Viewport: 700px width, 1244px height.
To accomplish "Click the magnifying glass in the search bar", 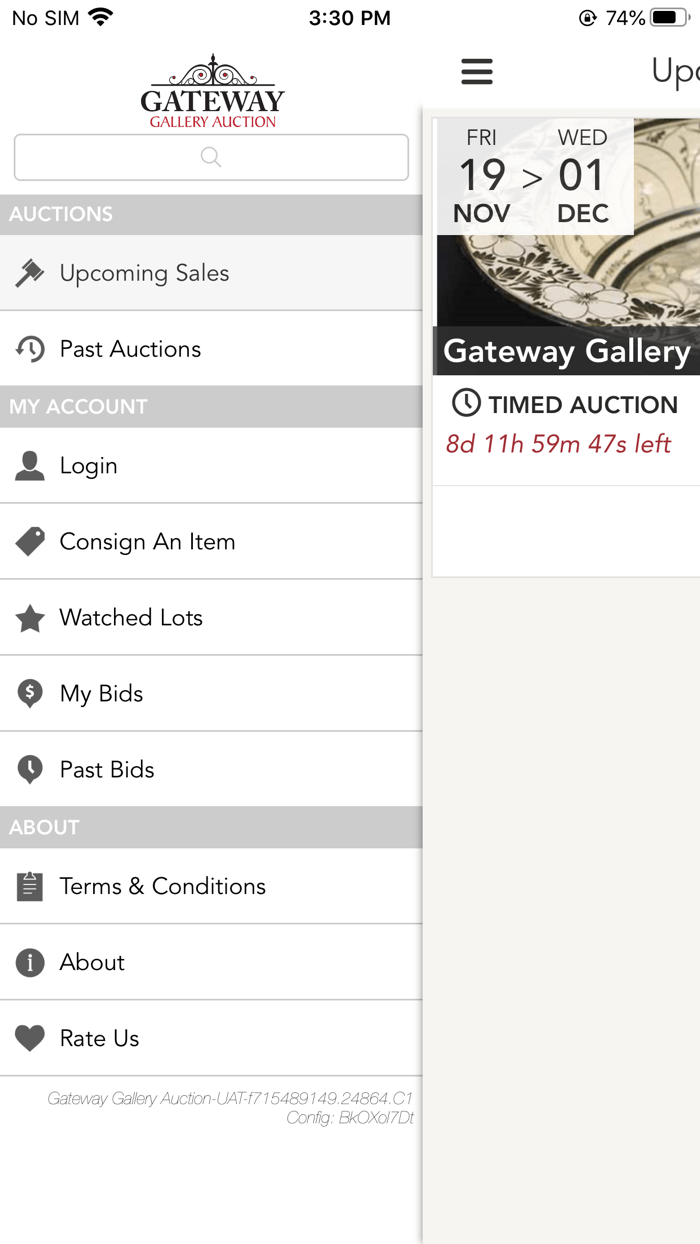I will [211, 157].
